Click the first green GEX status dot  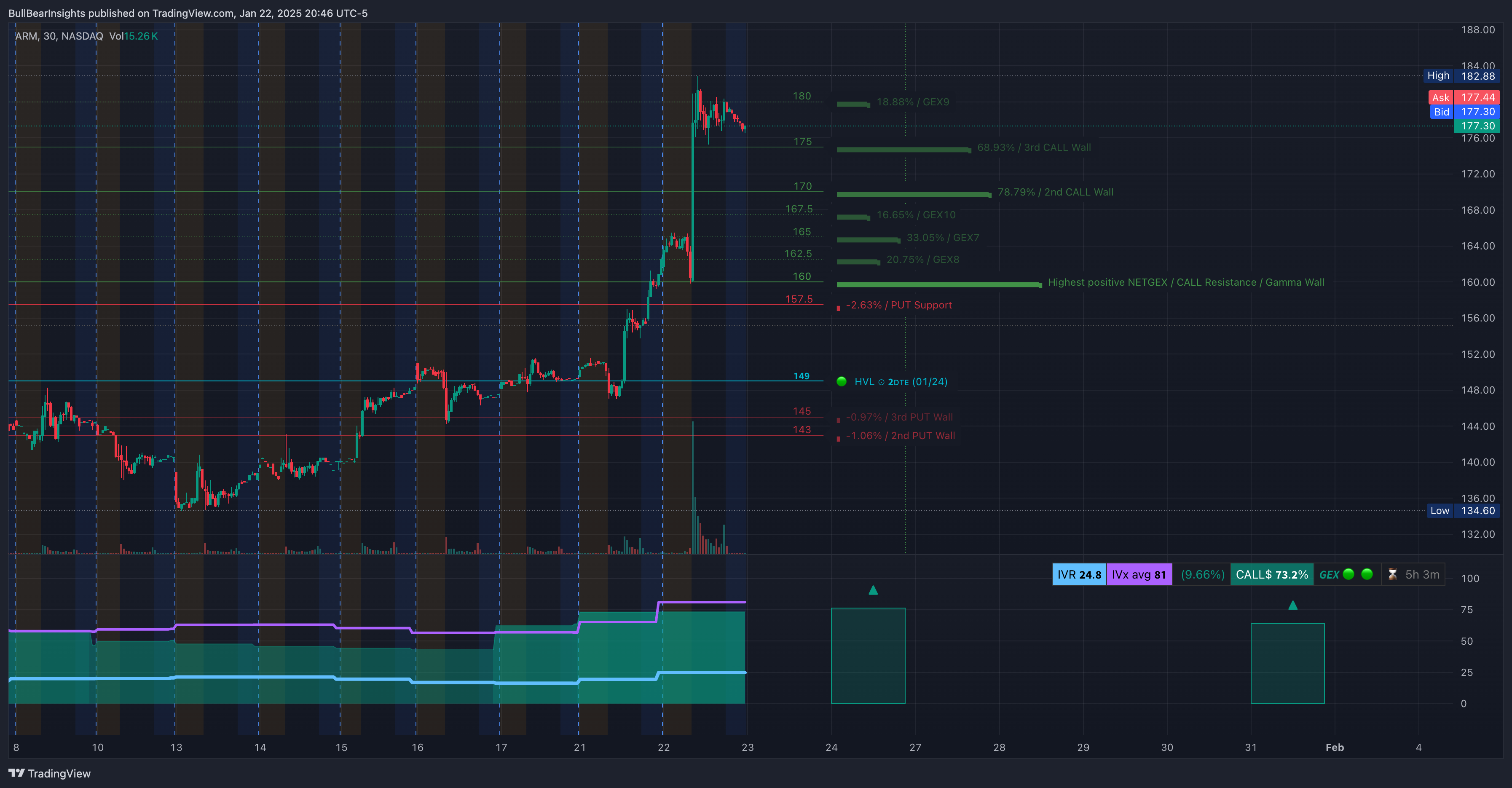pyautogui.click(x=1348, y=574)
